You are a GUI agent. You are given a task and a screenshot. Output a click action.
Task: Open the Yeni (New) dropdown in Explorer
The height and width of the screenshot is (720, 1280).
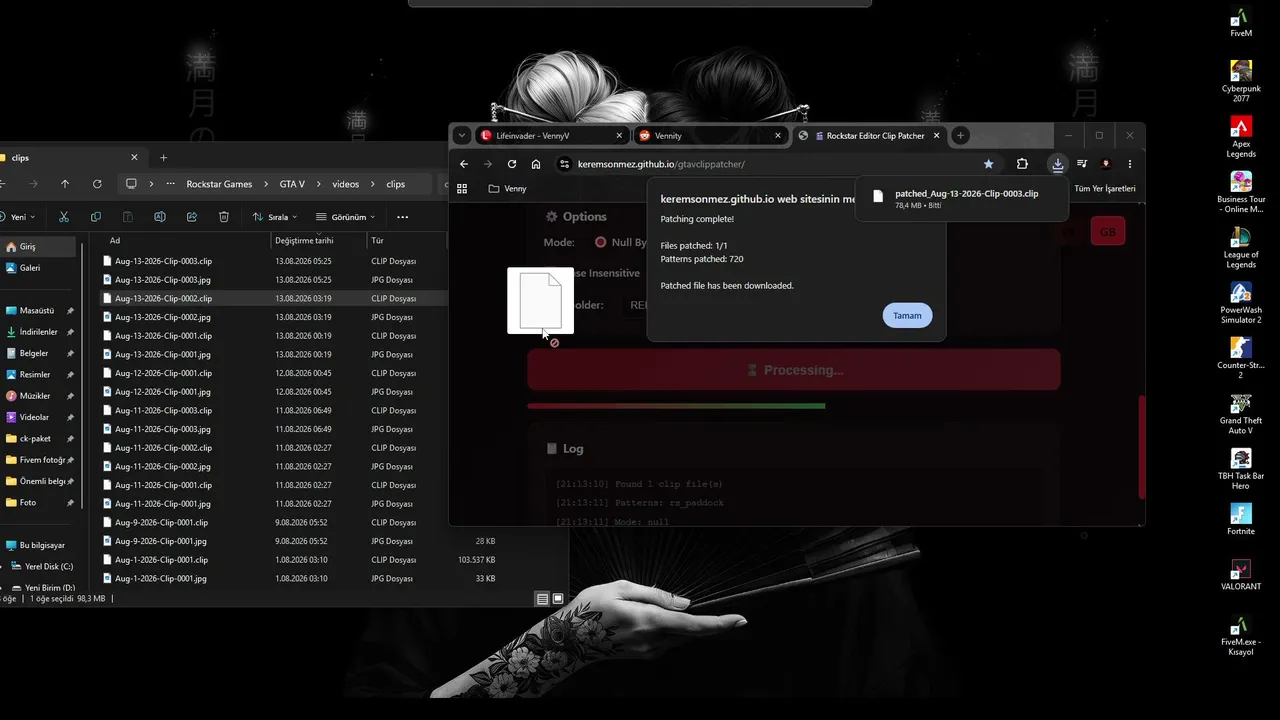coord(17,217)
